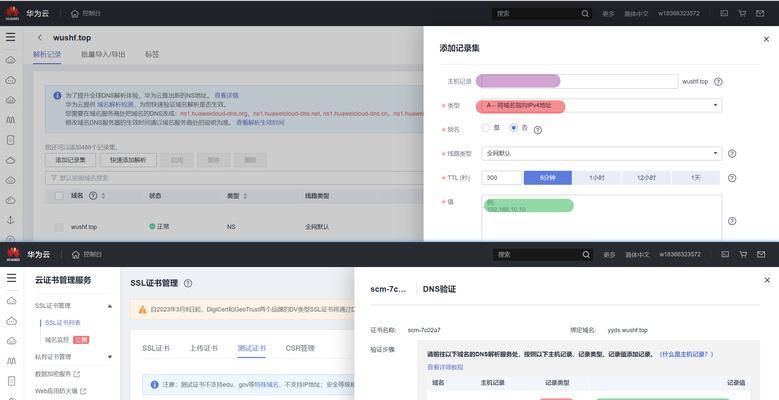
Task: Open console home icon in the DNS window
Action: tap(75, 13)
